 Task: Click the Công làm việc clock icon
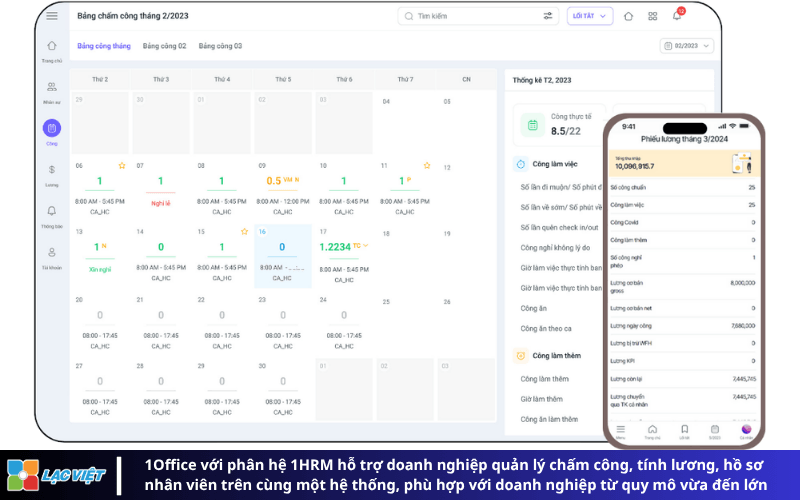(520, 164)
